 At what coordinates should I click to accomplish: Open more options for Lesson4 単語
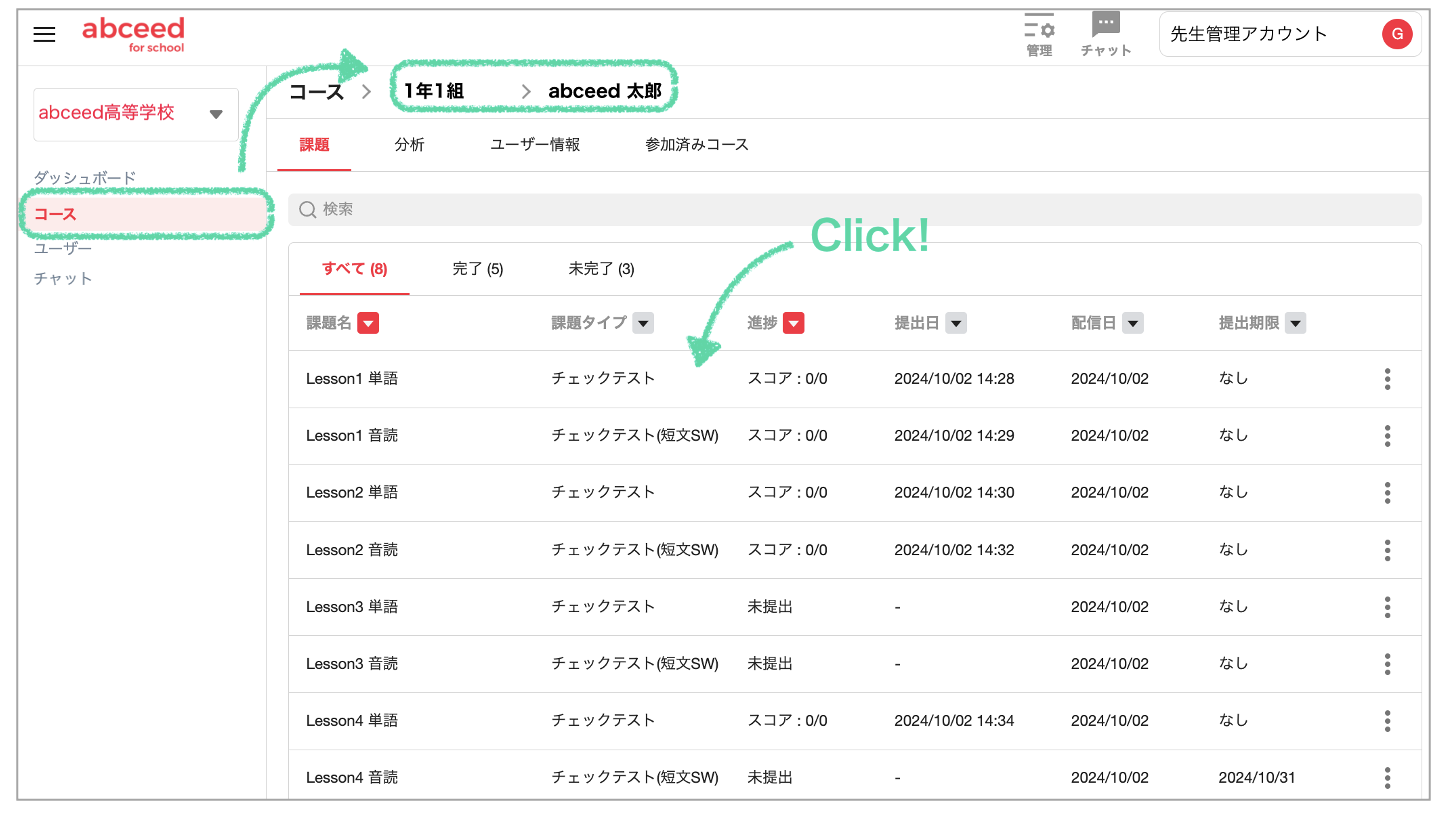pyautogui.click(x=1387, y=721)
